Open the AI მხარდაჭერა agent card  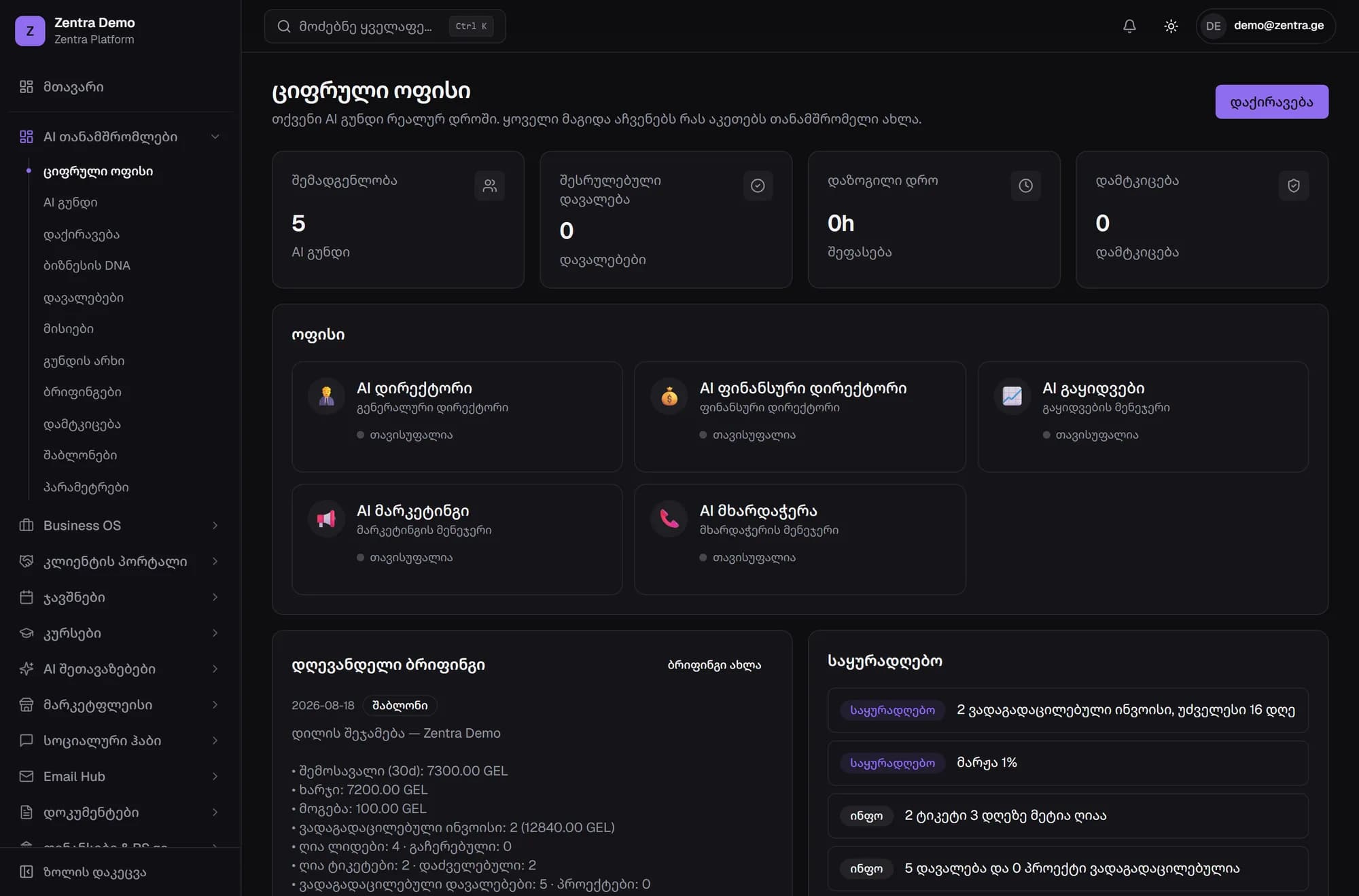[800, 539]
